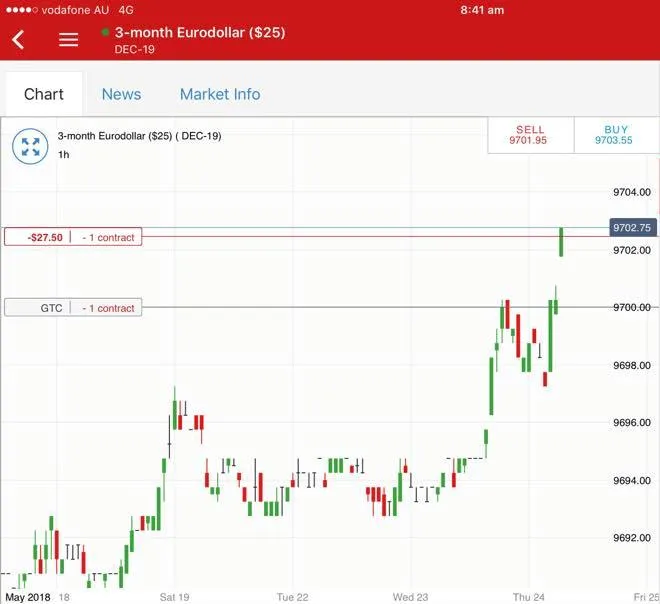Tap the 9696.00 price axis label
The image size is (660, 604).
click(x=632, y=423)
